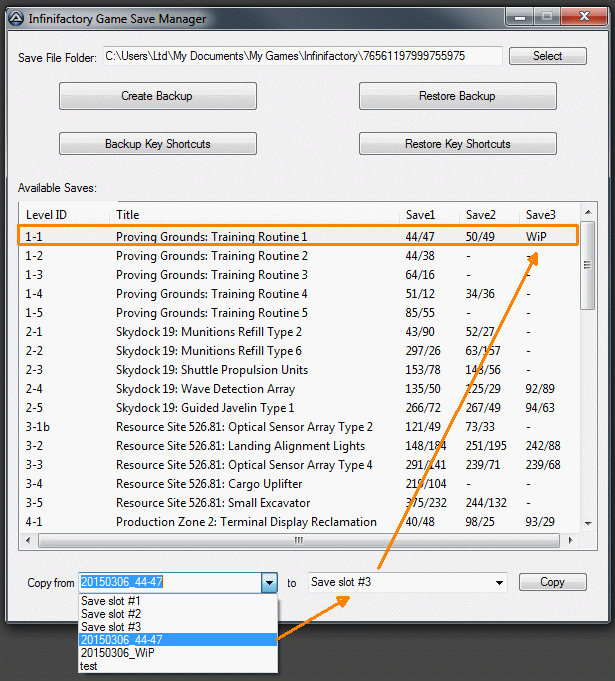Click the Select folder button
This screenshot has width=615, height=681.
pos(548,56)
